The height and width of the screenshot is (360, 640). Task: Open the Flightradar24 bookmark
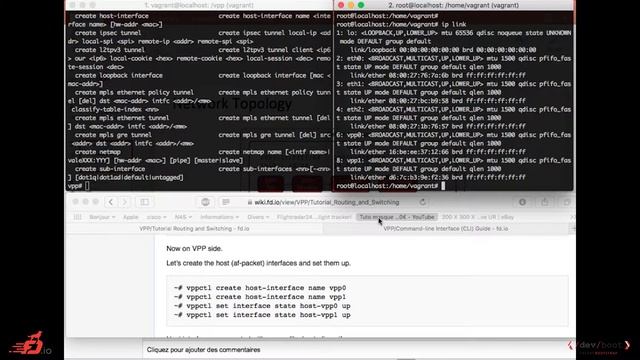pyautogui.click(x=314, y=217)
